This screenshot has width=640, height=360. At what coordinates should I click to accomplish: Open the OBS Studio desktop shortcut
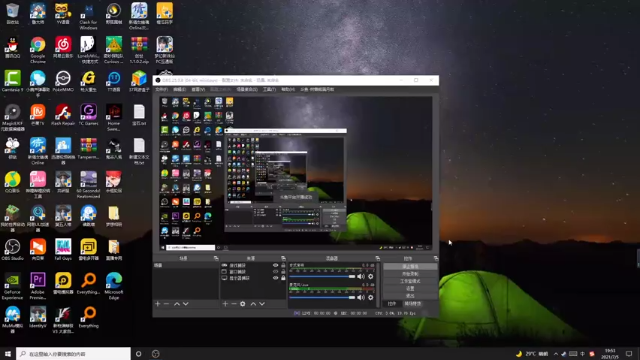pyautogui.click(x=12, y=249)
